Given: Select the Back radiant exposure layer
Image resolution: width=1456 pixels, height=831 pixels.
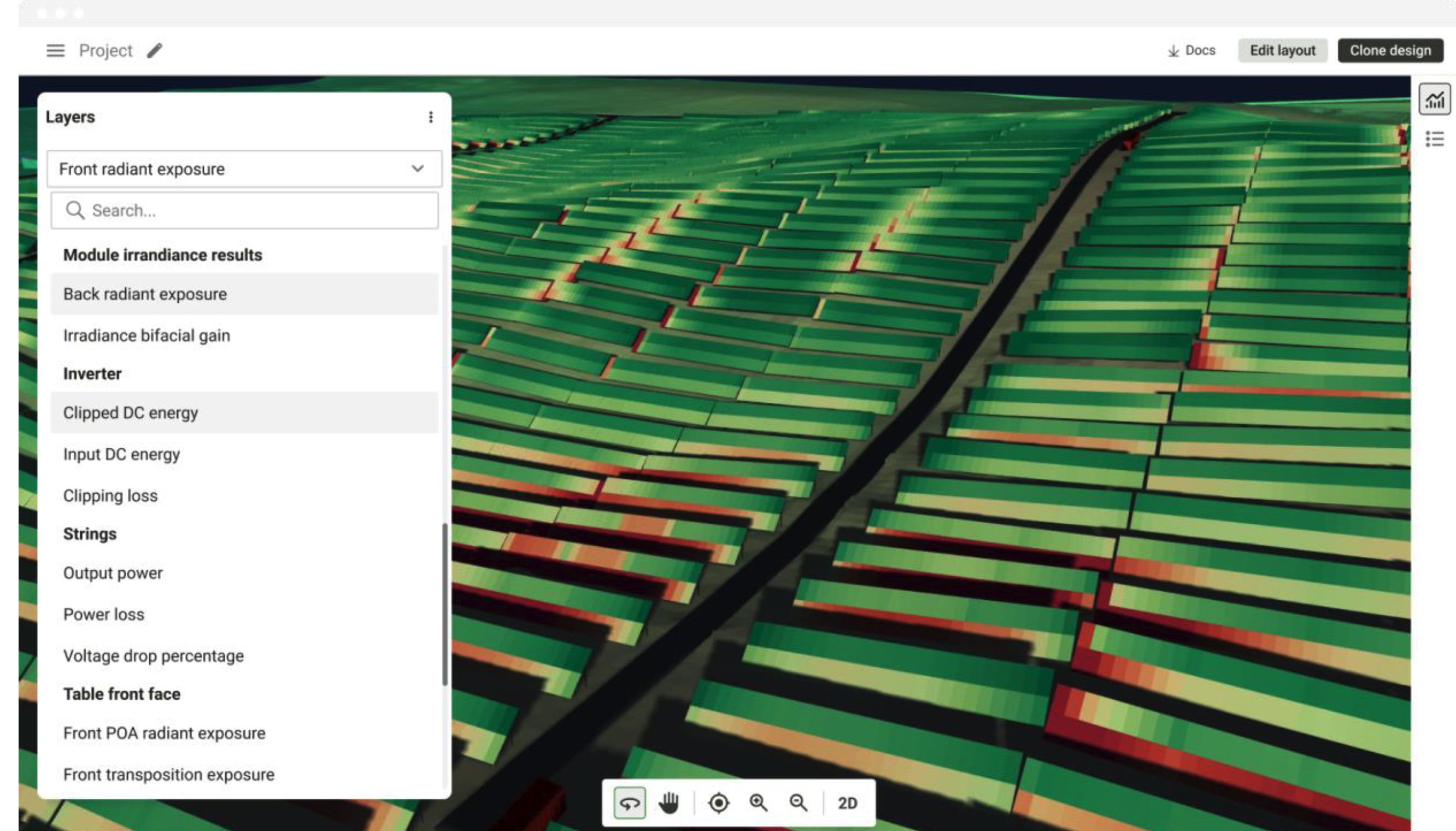Looking at the screenshot, I should (145, 294).
